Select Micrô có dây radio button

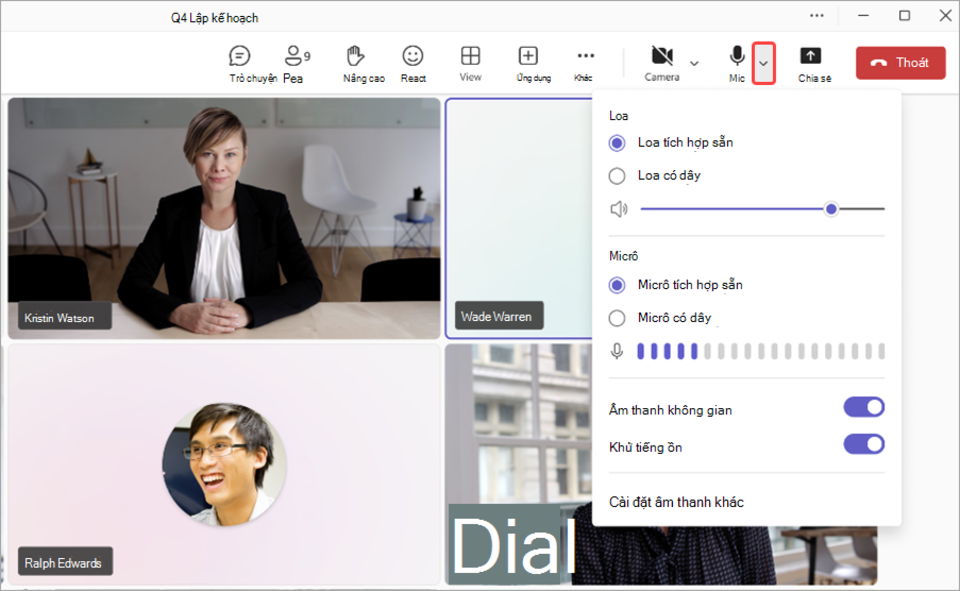click(617, 318)
